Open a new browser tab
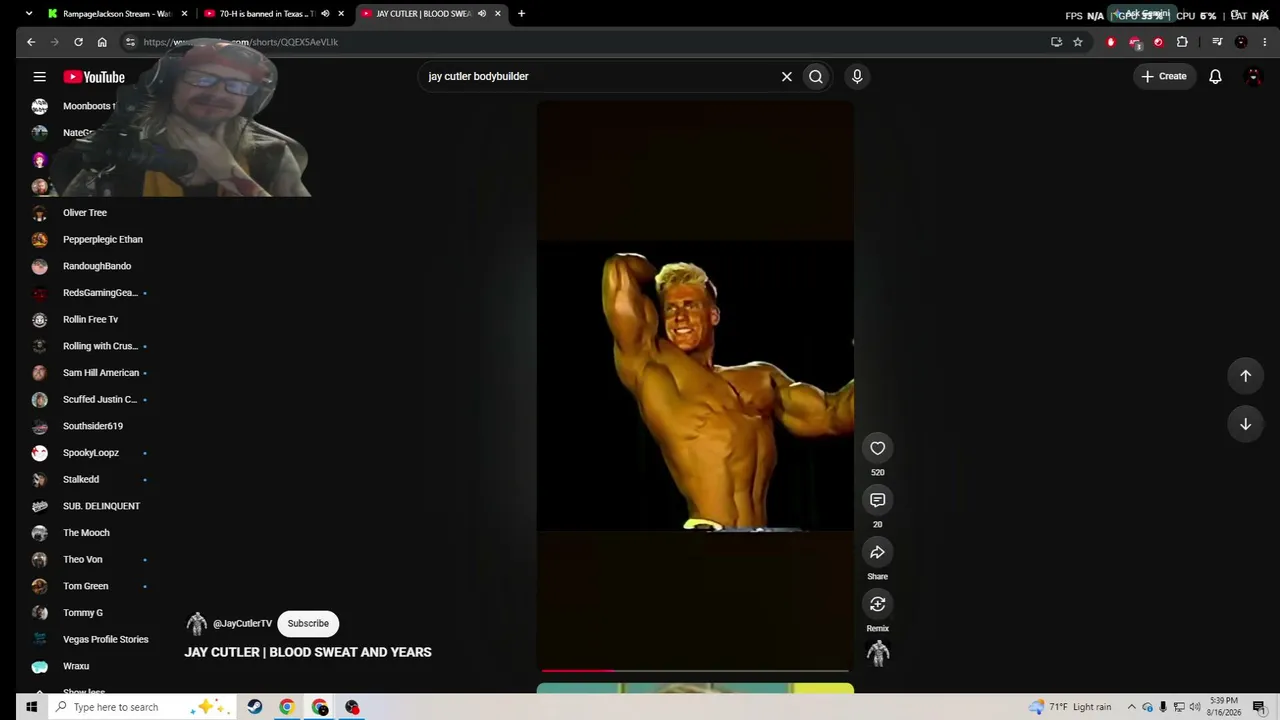The image size is (1280, 720). pos(521,14)
